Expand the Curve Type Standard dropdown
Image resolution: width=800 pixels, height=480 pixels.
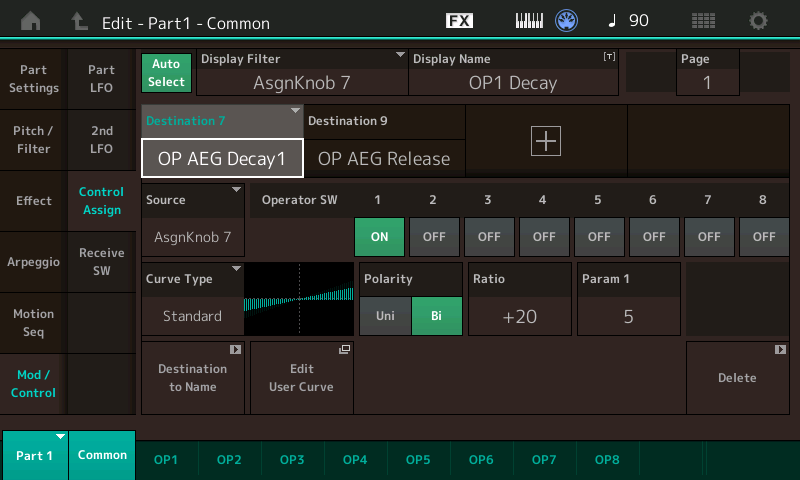(192, 299)
